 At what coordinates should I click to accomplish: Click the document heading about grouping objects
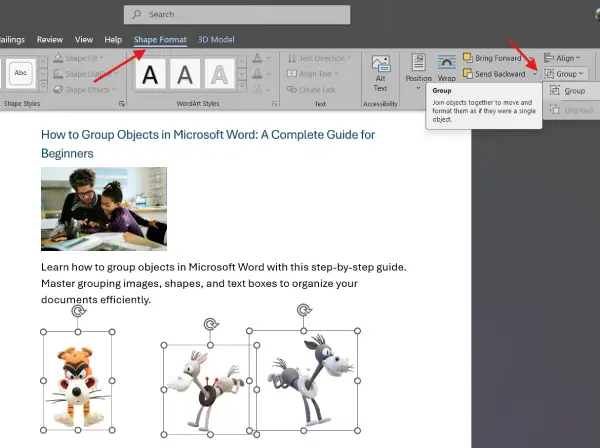pos(208,144)
